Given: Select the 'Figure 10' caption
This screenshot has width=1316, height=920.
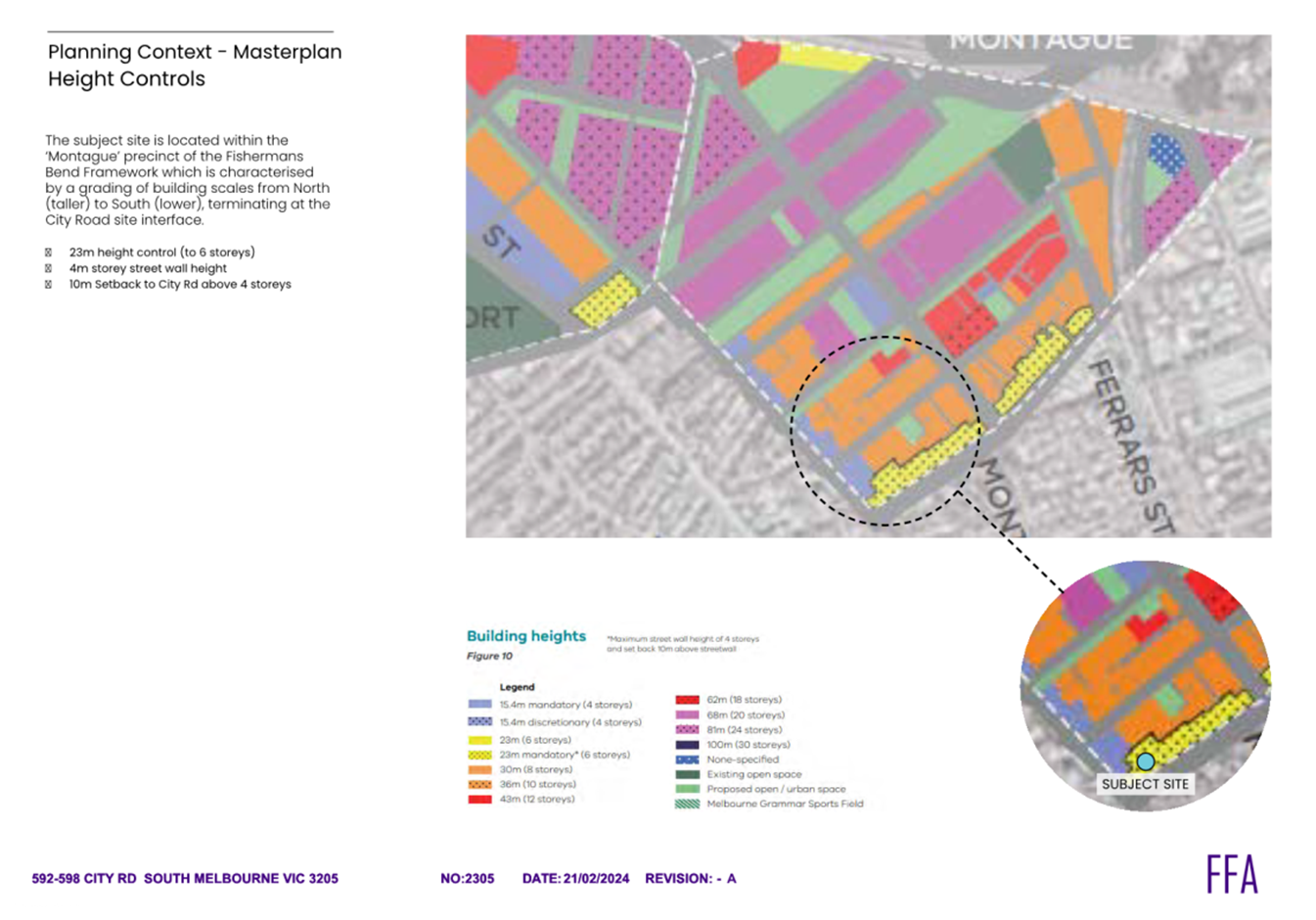Looking at the screenshot, I should (x=489, y=656).
